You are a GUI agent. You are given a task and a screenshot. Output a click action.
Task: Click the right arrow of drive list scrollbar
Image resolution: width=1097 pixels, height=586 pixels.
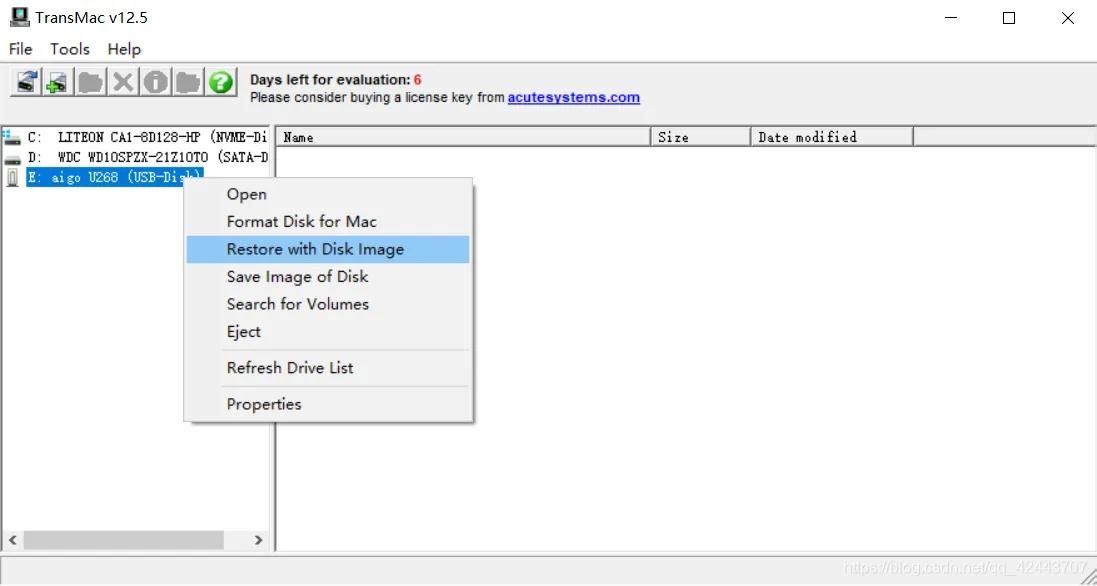[258, 540]
